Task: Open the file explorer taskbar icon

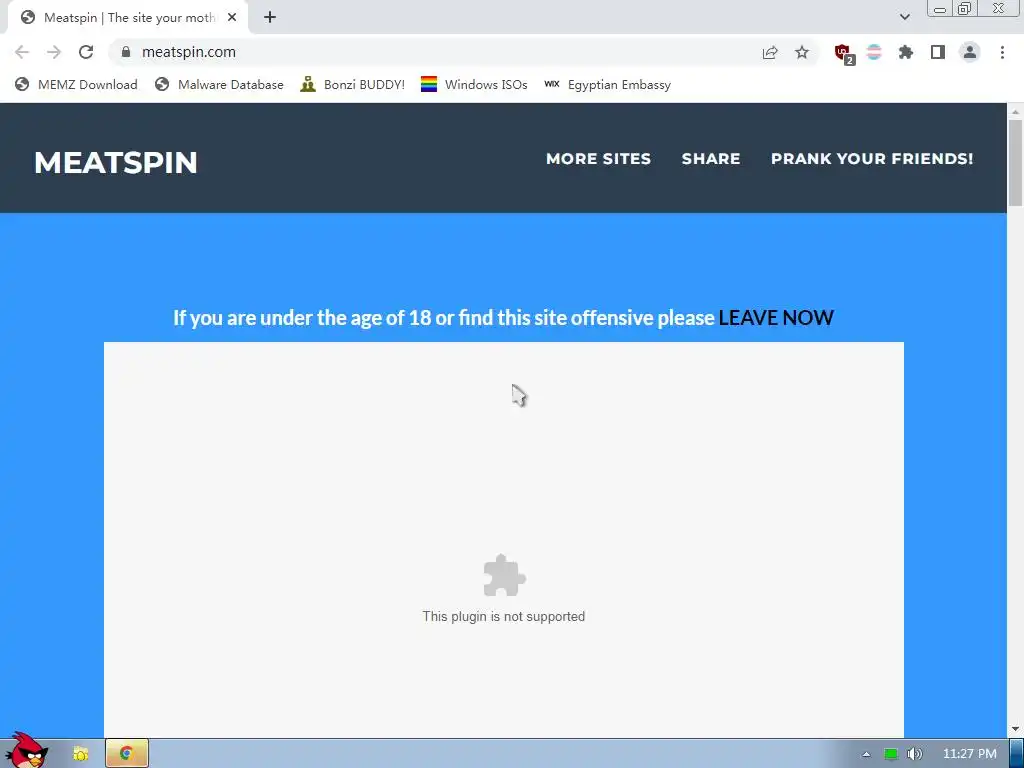Action: tap(80, 754)
